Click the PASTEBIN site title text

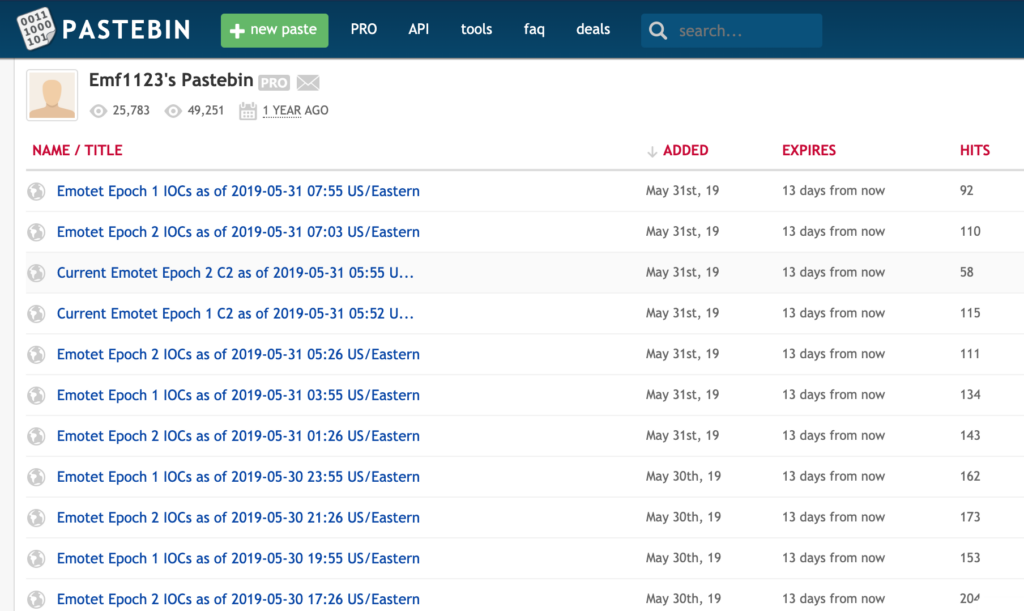[x=126, y=29]
